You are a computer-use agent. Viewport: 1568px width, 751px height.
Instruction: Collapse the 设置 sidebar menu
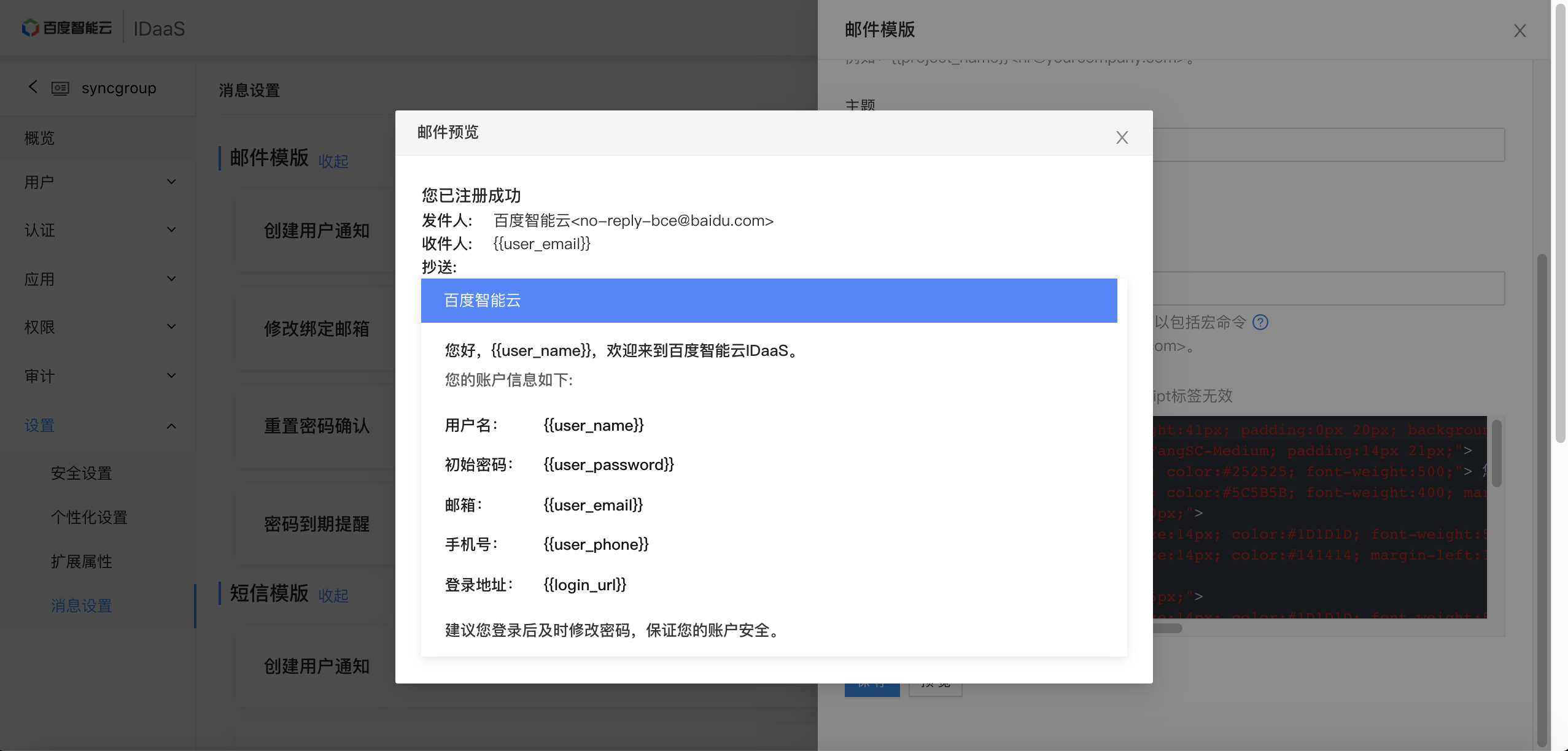tap(98, 425)
